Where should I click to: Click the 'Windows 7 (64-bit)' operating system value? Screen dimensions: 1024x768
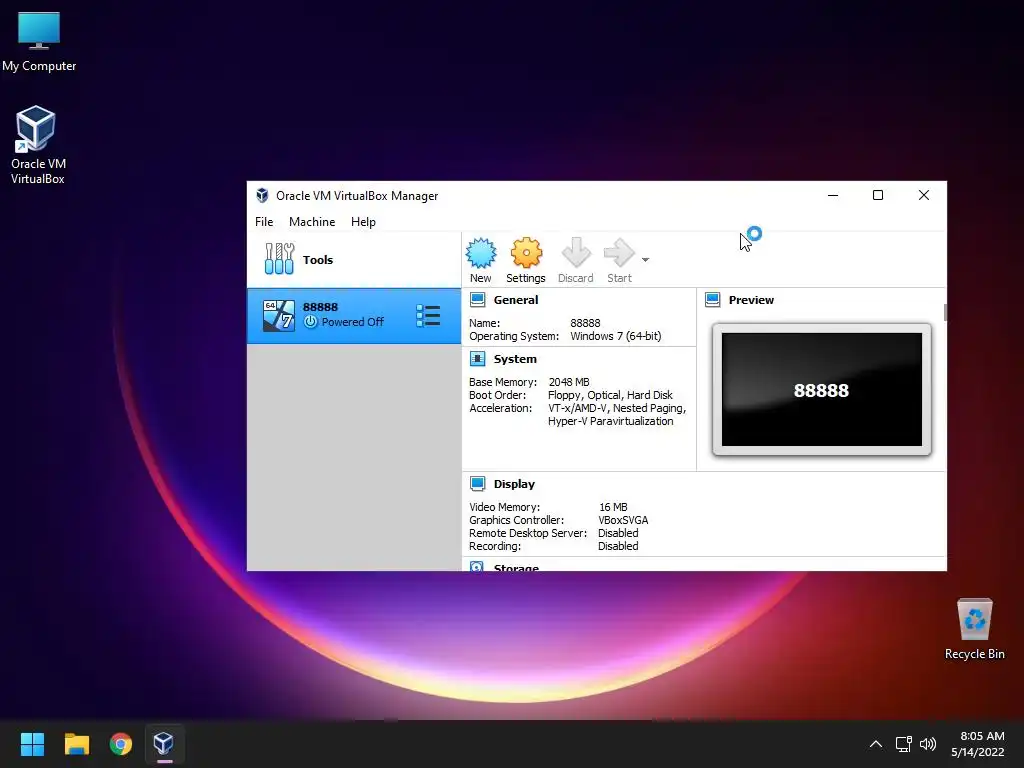[x=615, y=336]
